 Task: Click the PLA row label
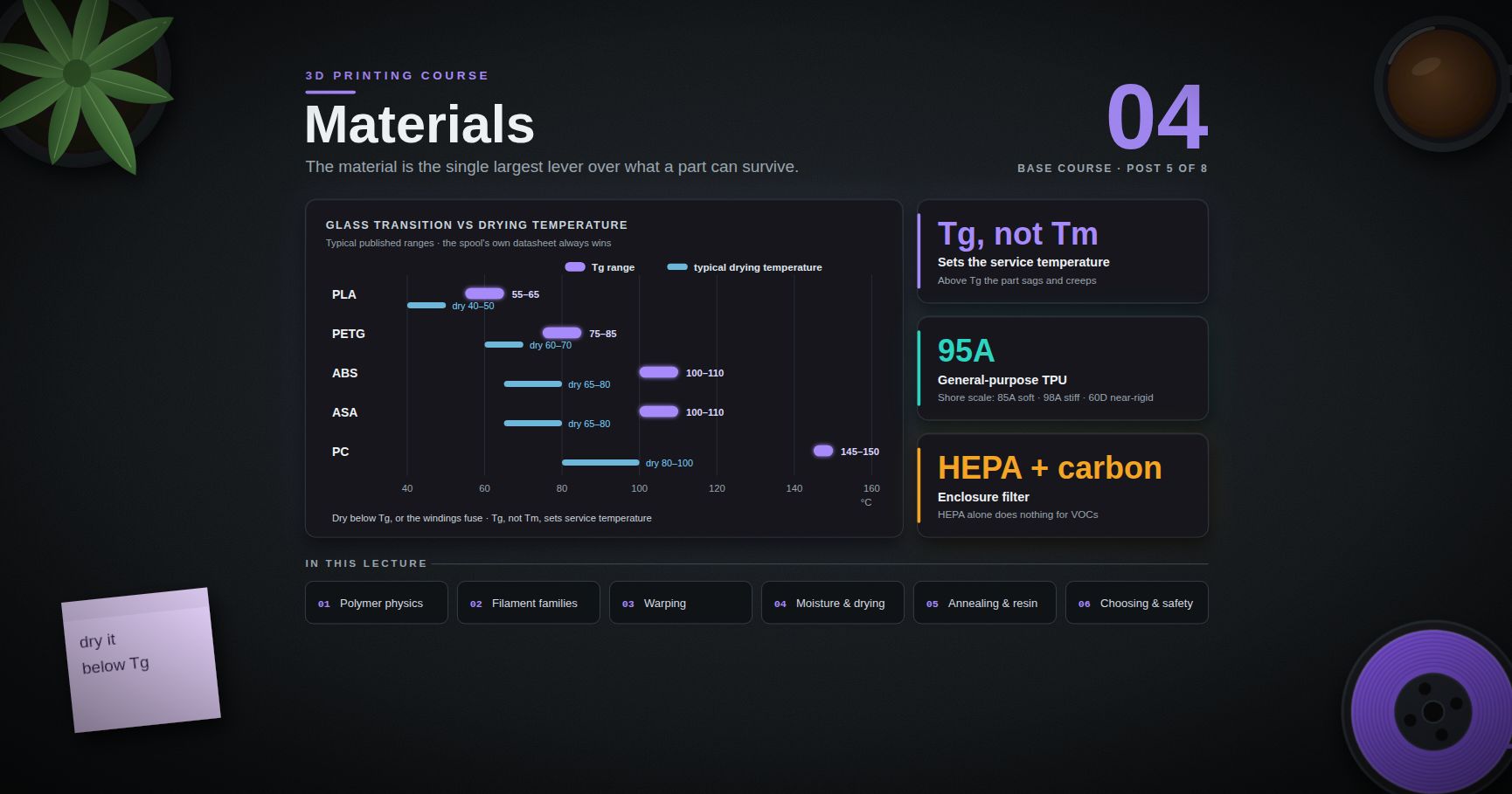343,294
